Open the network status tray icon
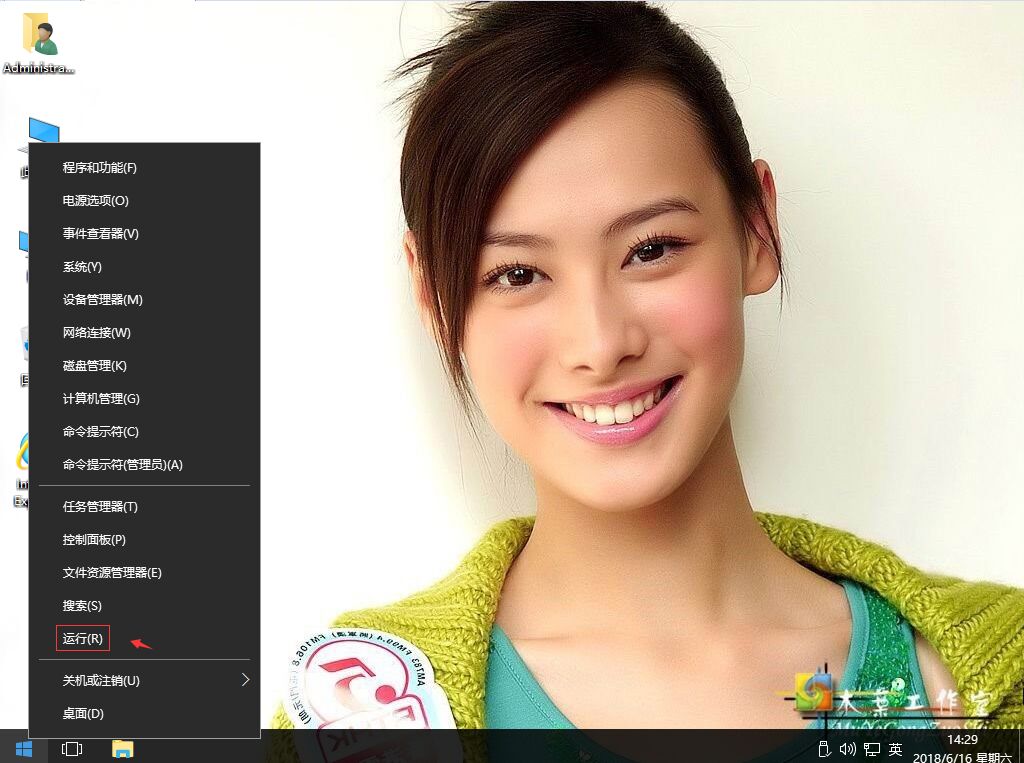Viewport: 1024px width, 763px height. 871,748
